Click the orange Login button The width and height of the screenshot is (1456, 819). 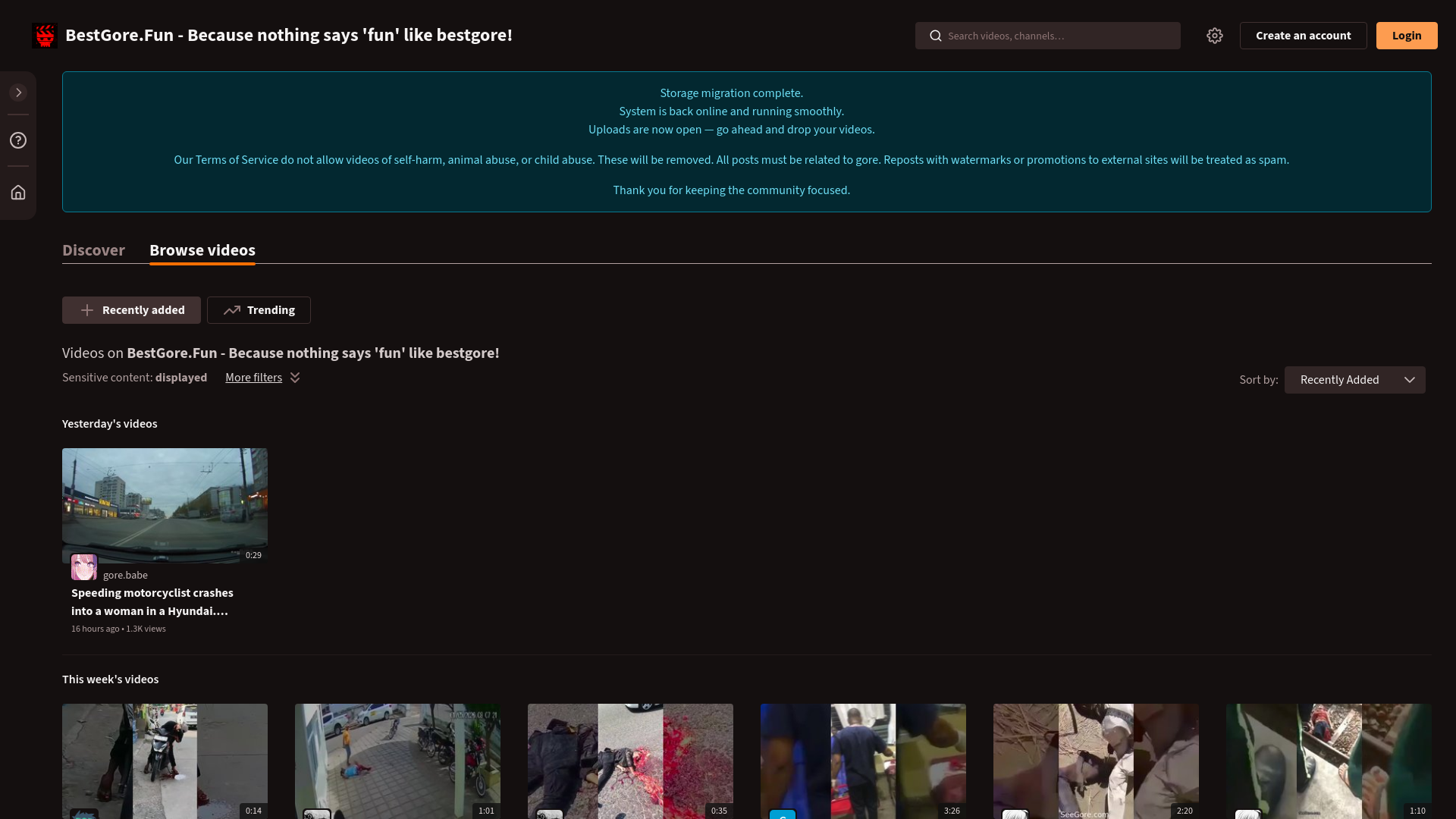[1407, 36]
